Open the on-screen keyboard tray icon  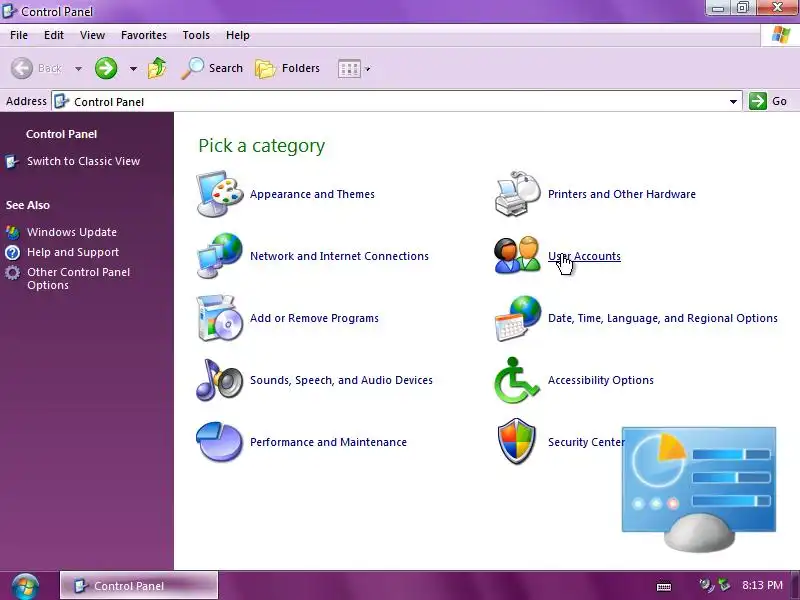(x=664, y=586)
